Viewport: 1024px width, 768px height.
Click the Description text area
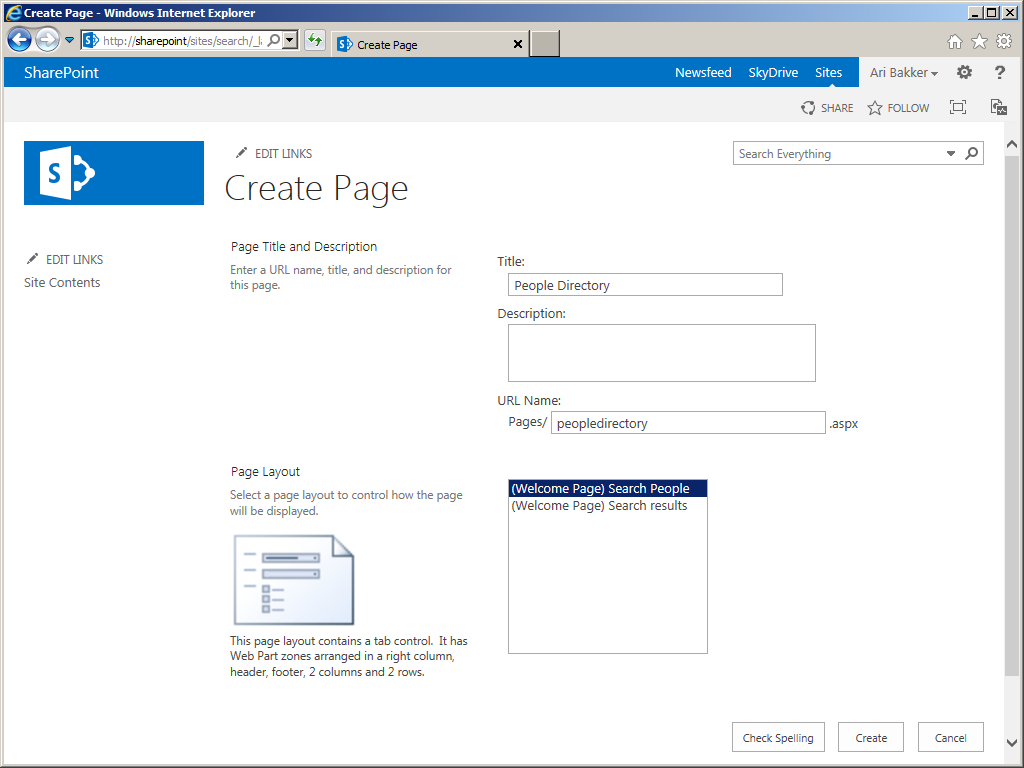pyautogui.click(x=662, y=353)
